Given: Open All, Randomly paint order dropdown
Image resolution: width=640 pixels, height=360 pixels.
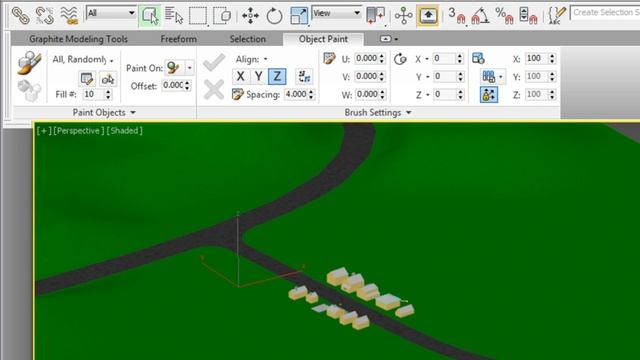Looking at the screenshot, I should [x=82, y=60].
